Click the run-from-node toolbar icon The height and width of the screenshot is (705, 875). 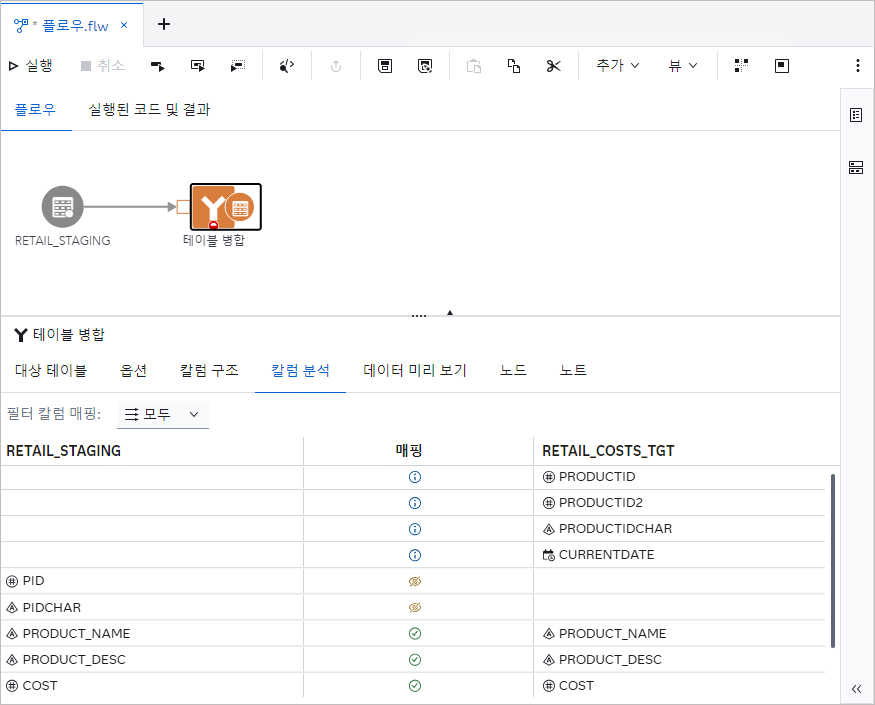tap(158, 66)
